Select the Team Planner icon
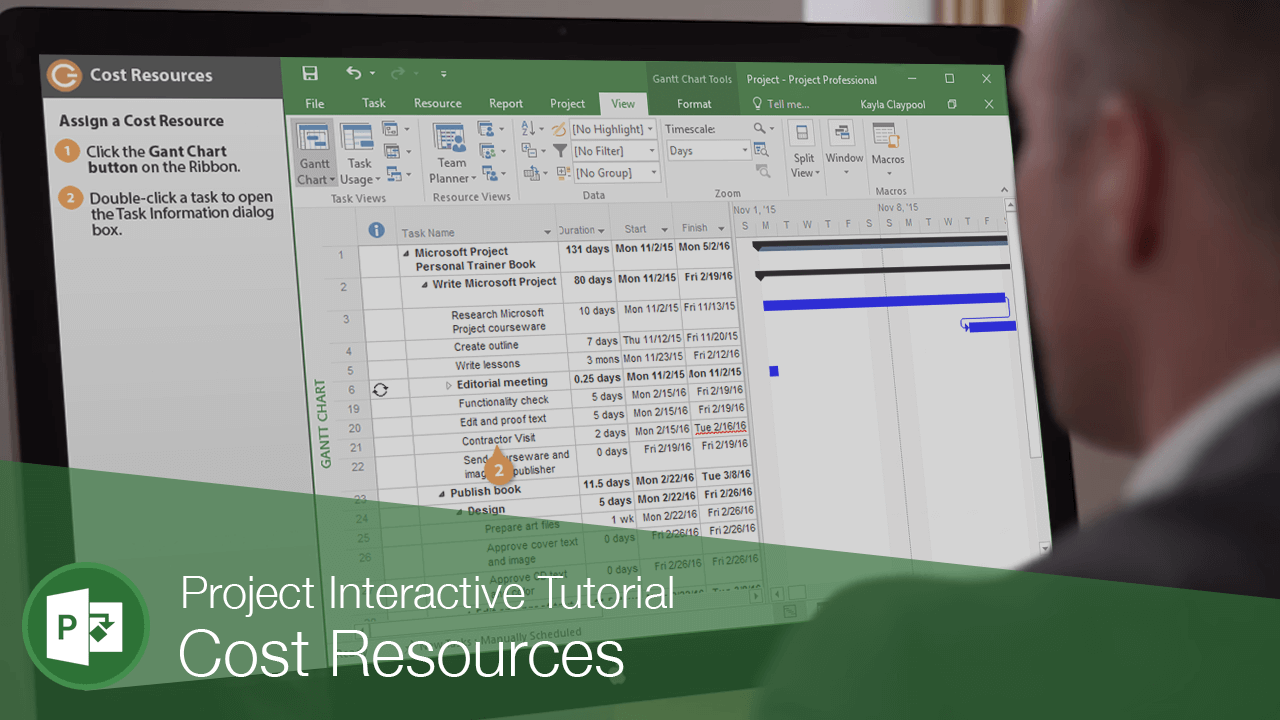Viewport: 1280px width, 720px height. (x=450, y=139)
